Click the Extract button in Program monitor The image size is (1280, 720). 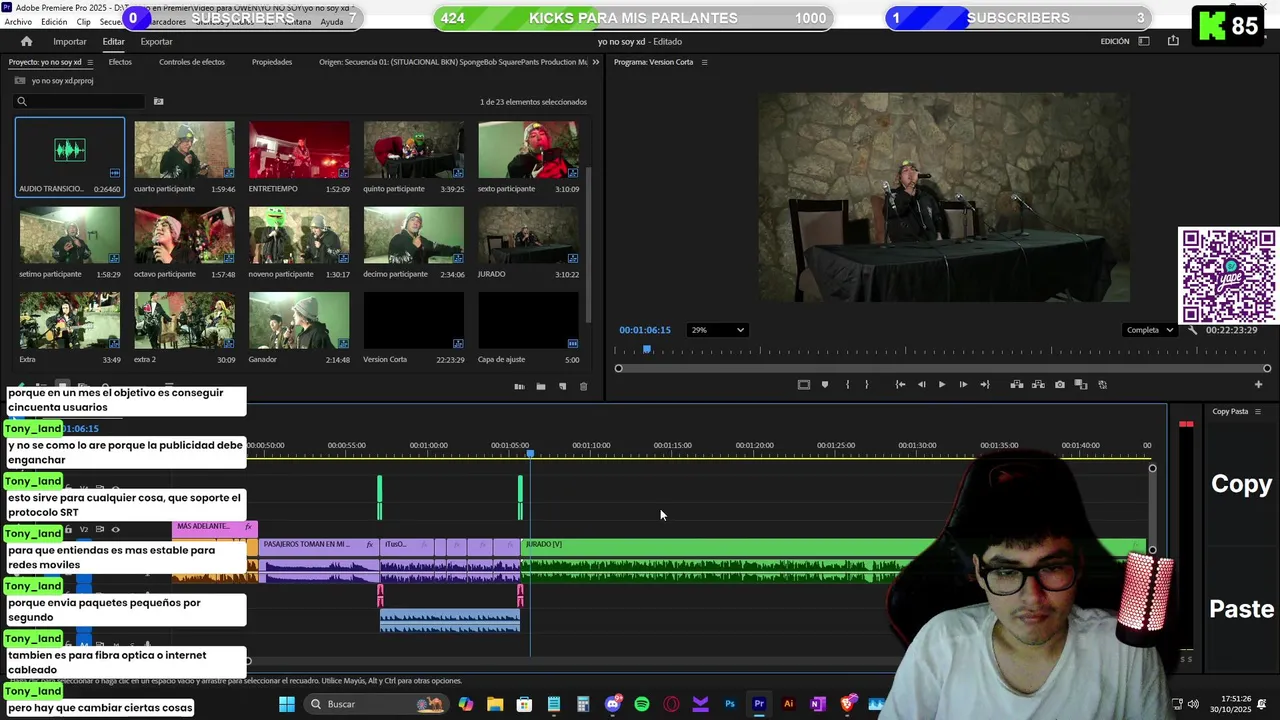click(x=1038, y=384)
